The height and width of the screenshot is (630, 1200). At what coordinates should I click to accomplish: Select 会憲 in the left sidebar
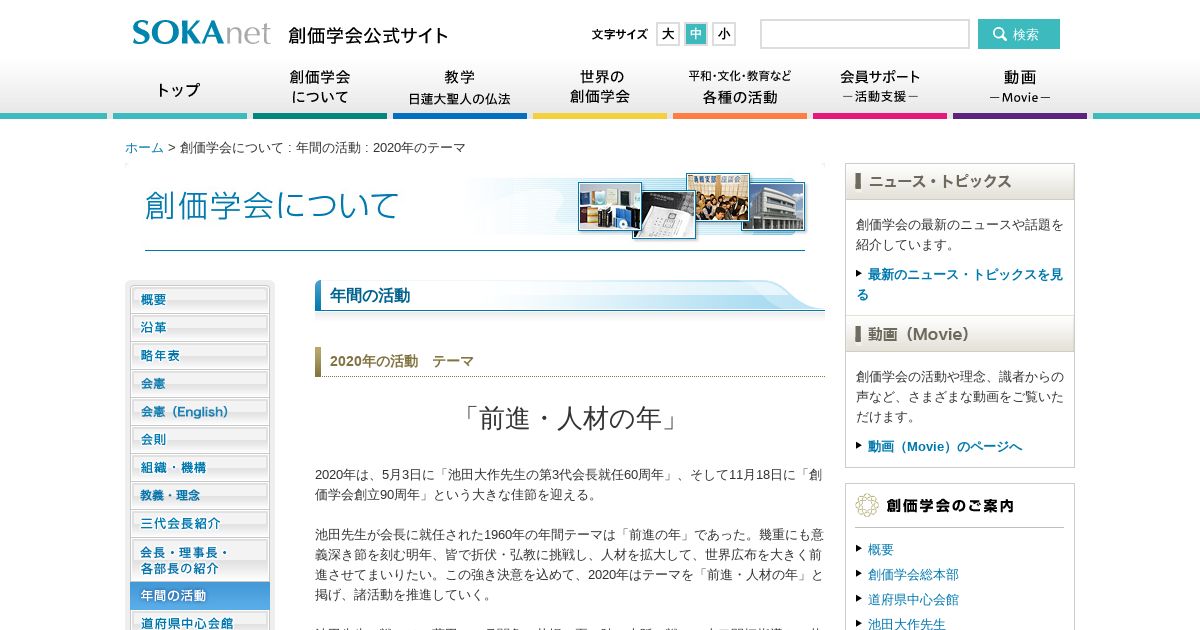pos(200,383)
